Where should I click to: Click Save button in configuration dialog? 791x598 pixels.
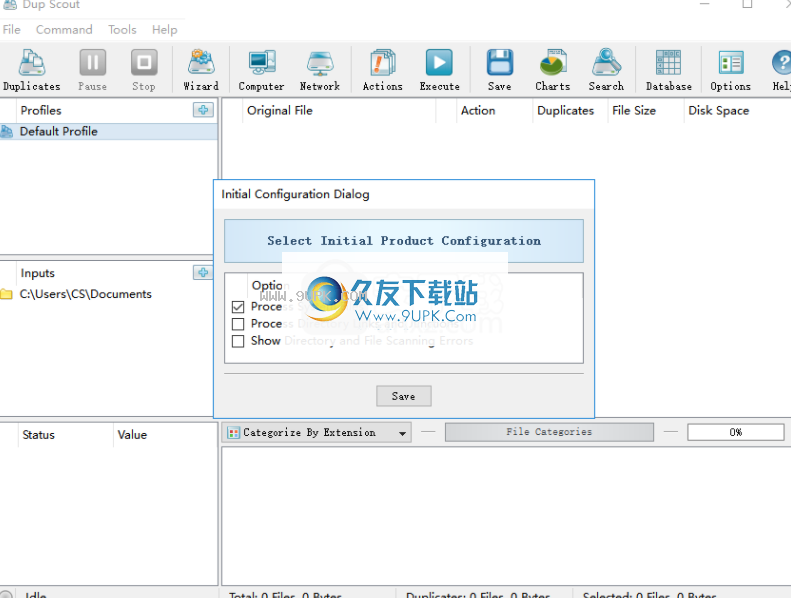pos(404,396)
